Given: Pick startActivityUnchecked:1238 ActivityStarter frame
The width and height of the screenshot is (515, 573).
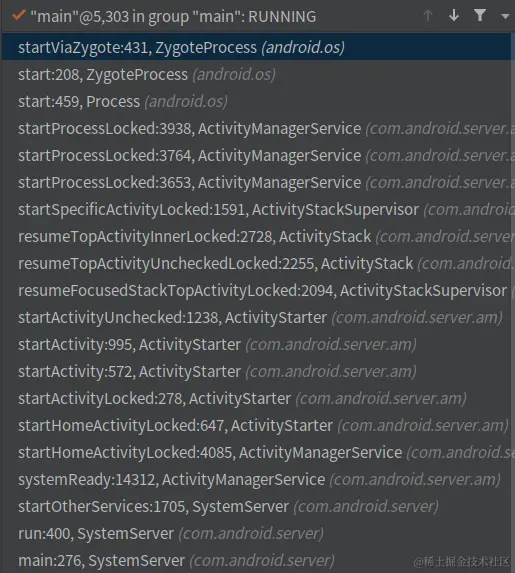Looking at the screenshot, I should (256, 318).
